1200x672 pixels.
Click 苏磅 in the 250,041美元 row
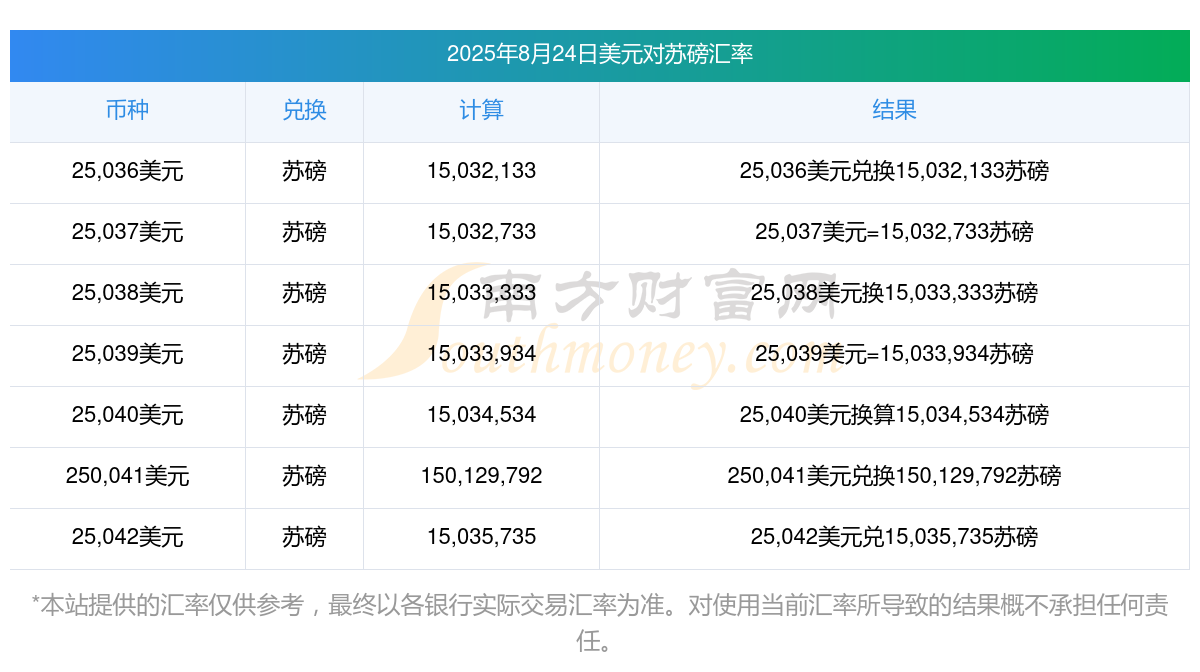[304, 476]
